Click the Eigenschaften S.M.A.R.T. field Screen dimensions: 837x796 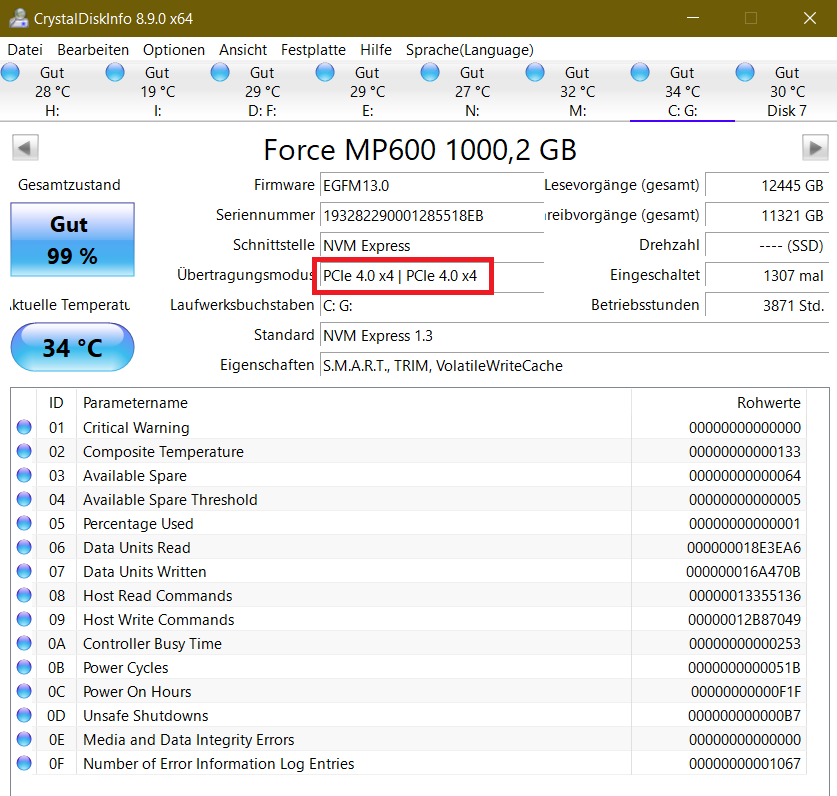(574, 366)
